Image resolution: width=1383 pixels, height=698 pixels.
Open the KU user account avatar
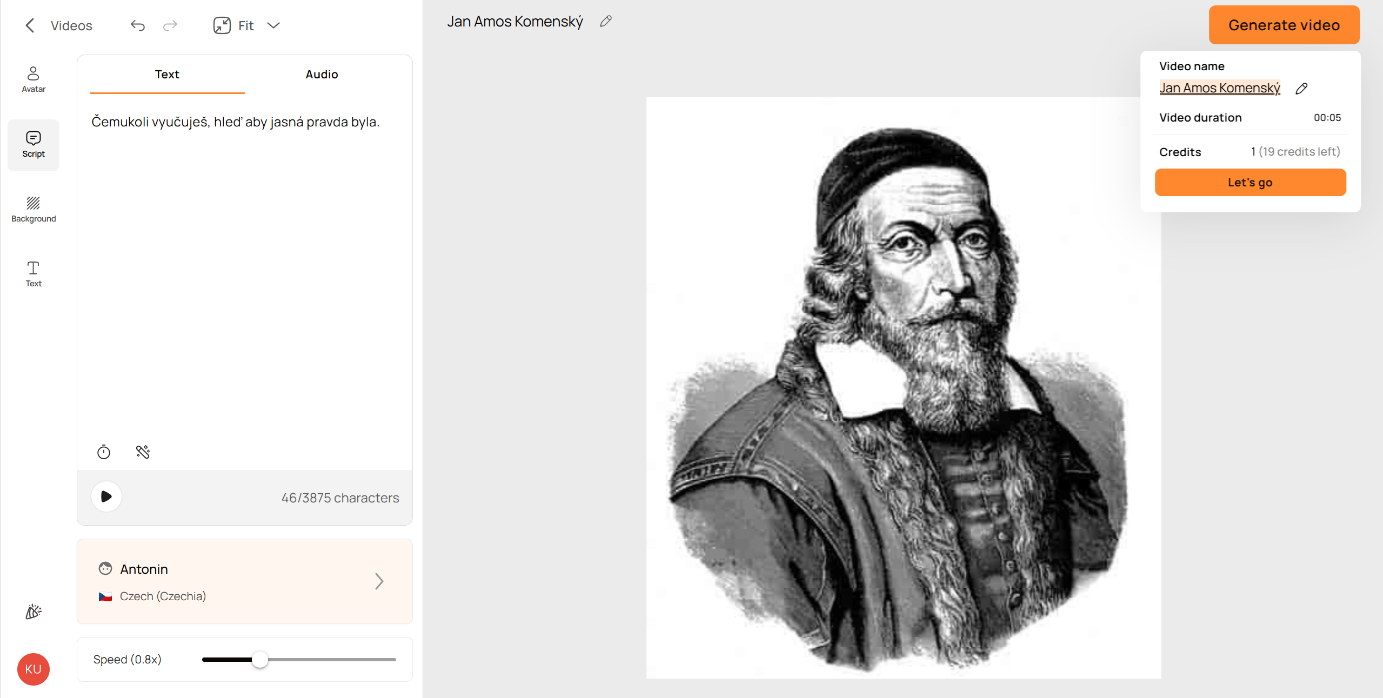(x=33, y=669)
